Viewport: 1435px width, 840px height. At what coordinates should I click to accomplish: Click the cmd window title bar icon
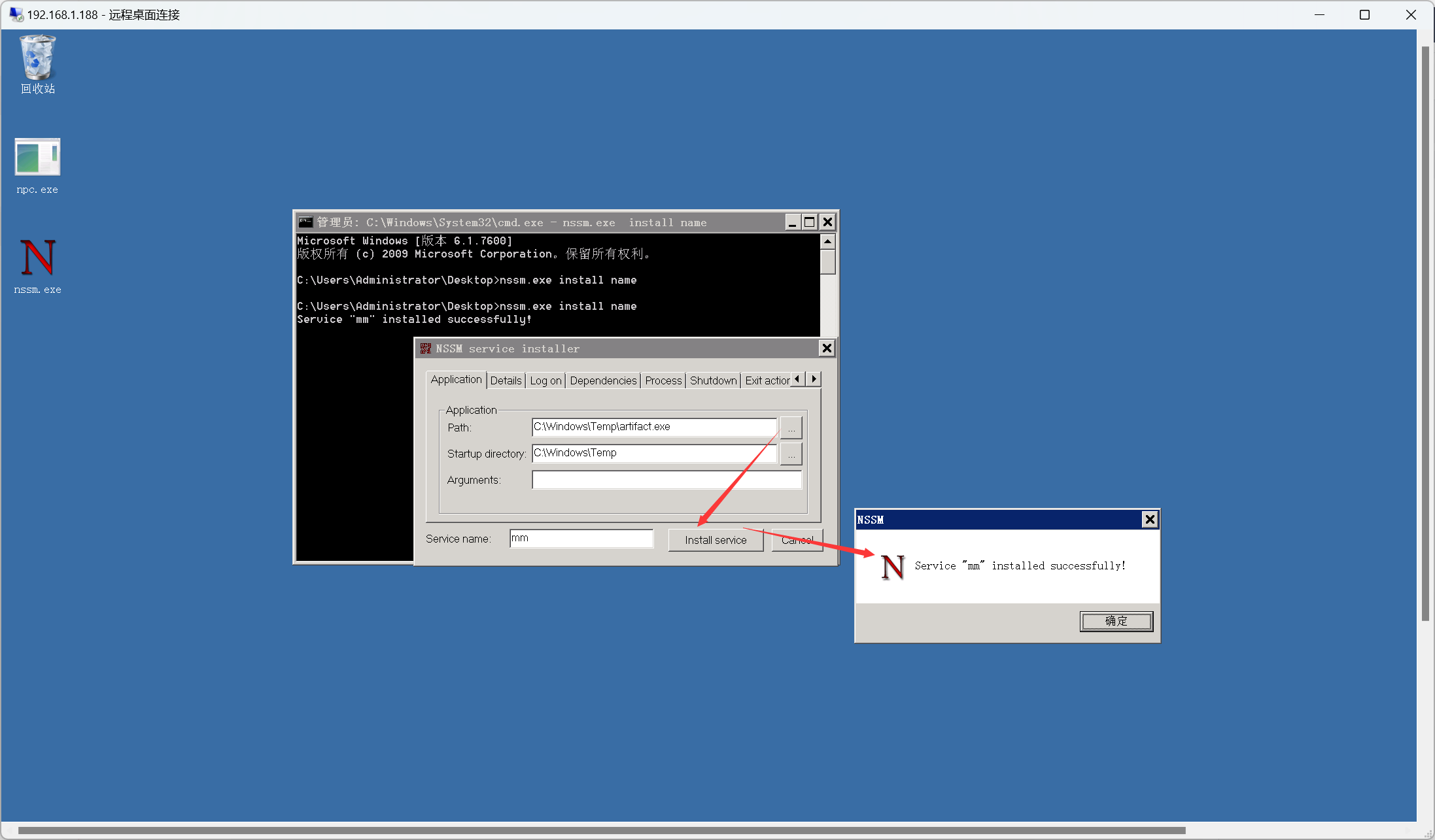[305, 222]
